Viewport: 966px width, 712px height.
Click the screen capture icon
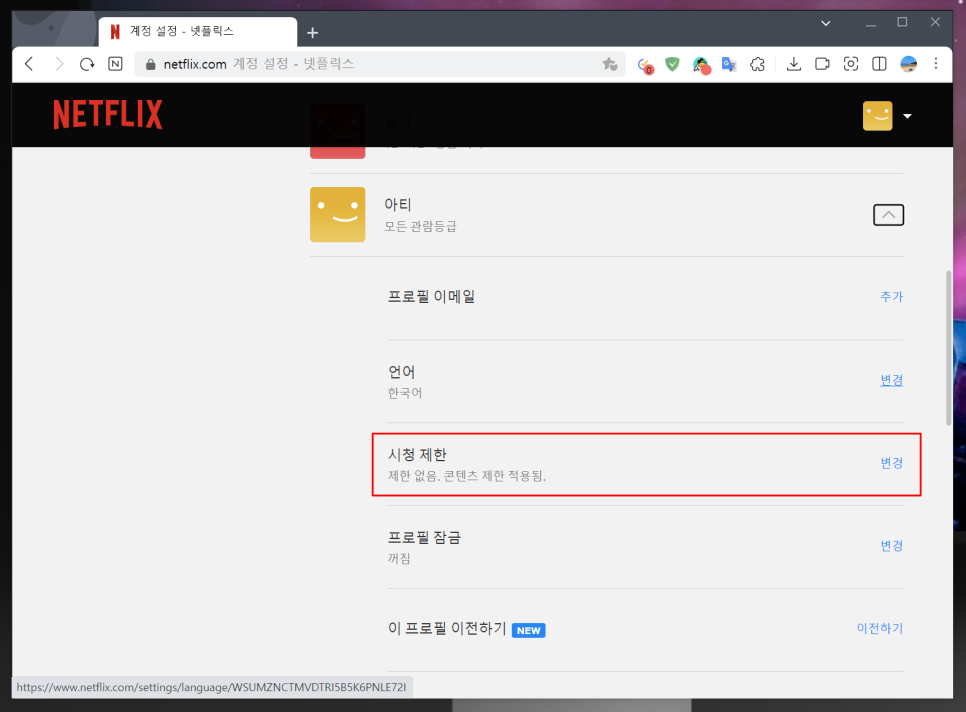[x=851, y=63]
